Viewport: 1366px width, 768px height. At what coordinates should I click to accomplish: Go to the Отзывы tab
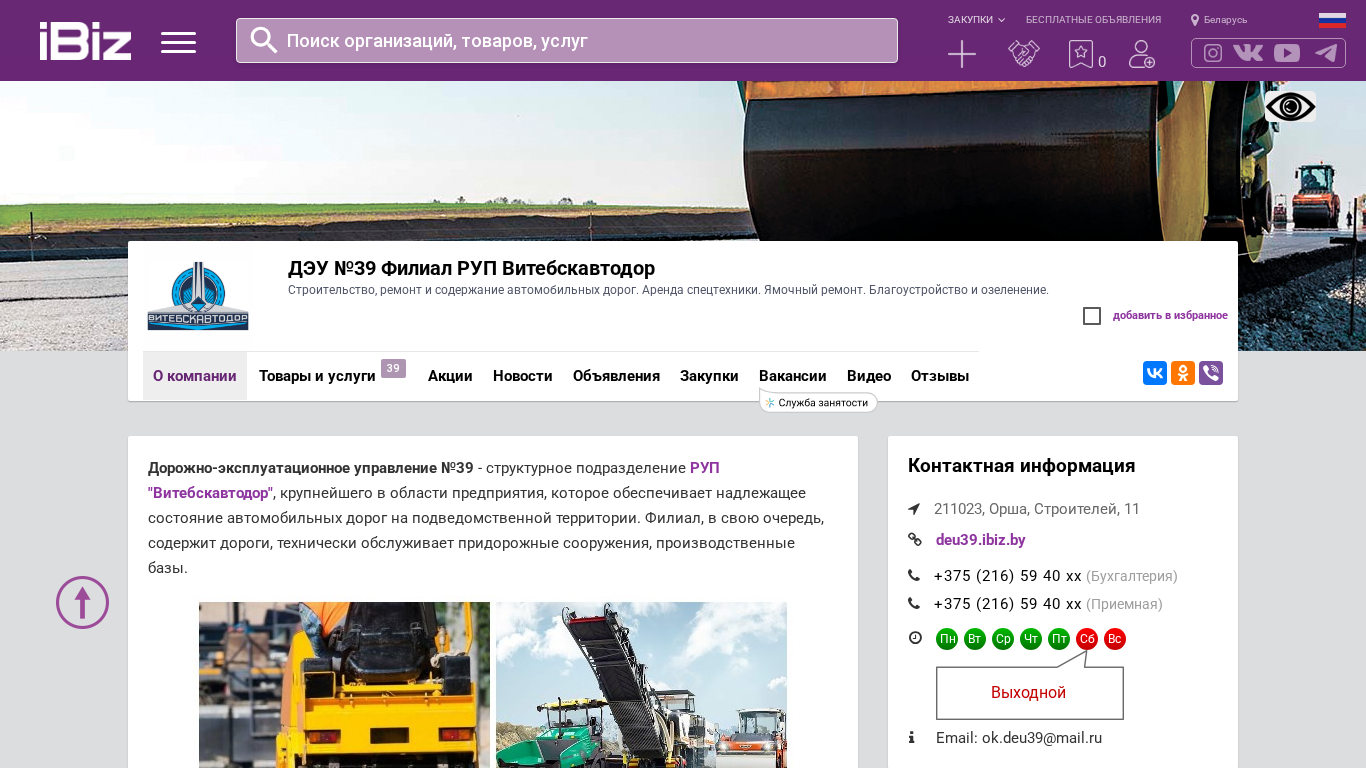click(x=940, y=376)
